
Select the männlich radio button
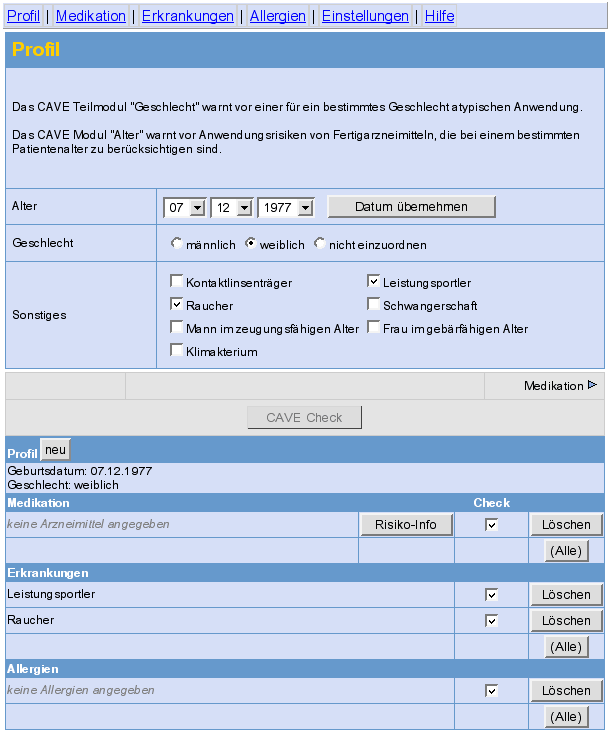(176, 243)
